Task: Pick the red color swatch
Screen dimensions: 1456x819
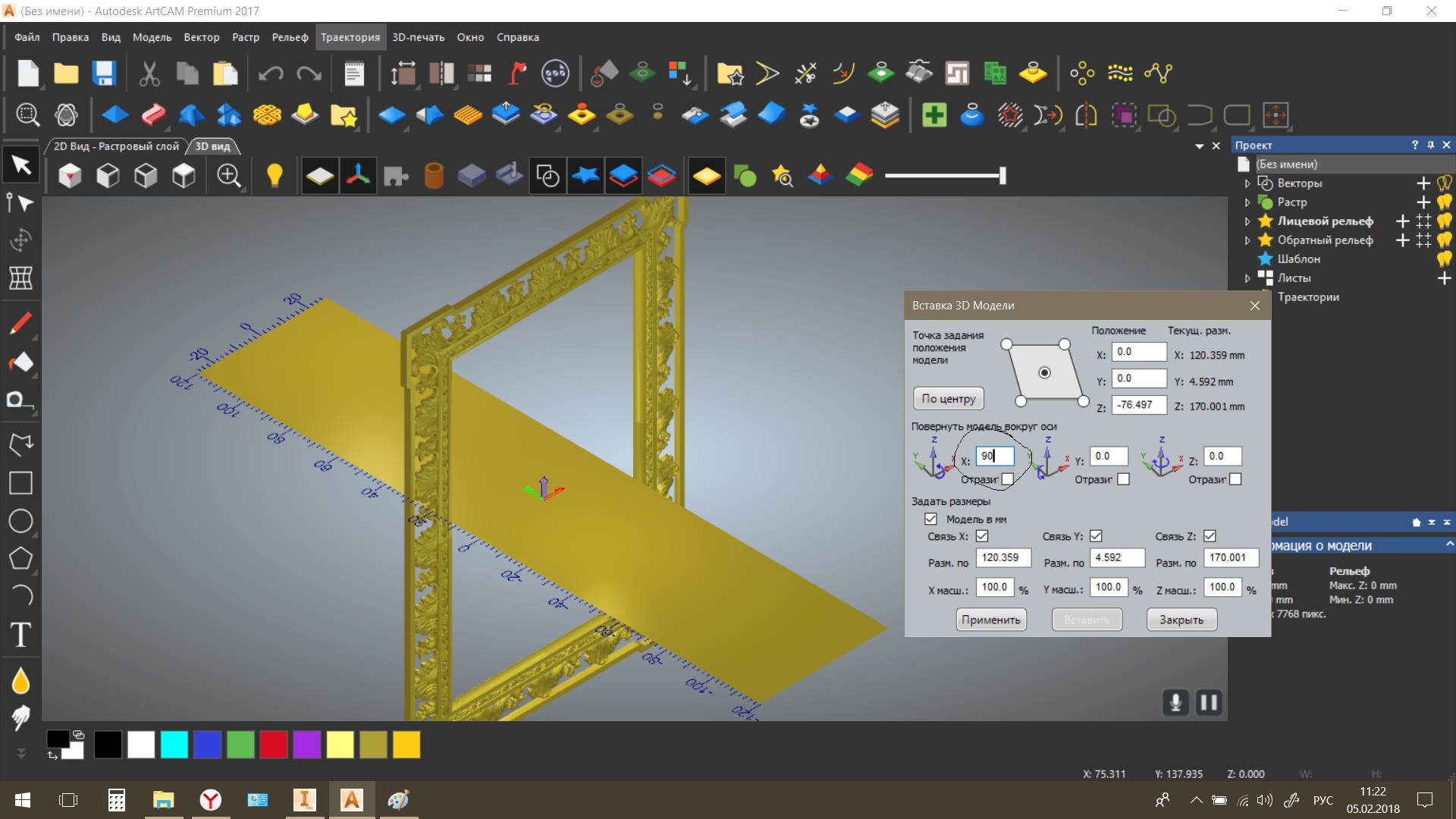Action: (274, 745)
